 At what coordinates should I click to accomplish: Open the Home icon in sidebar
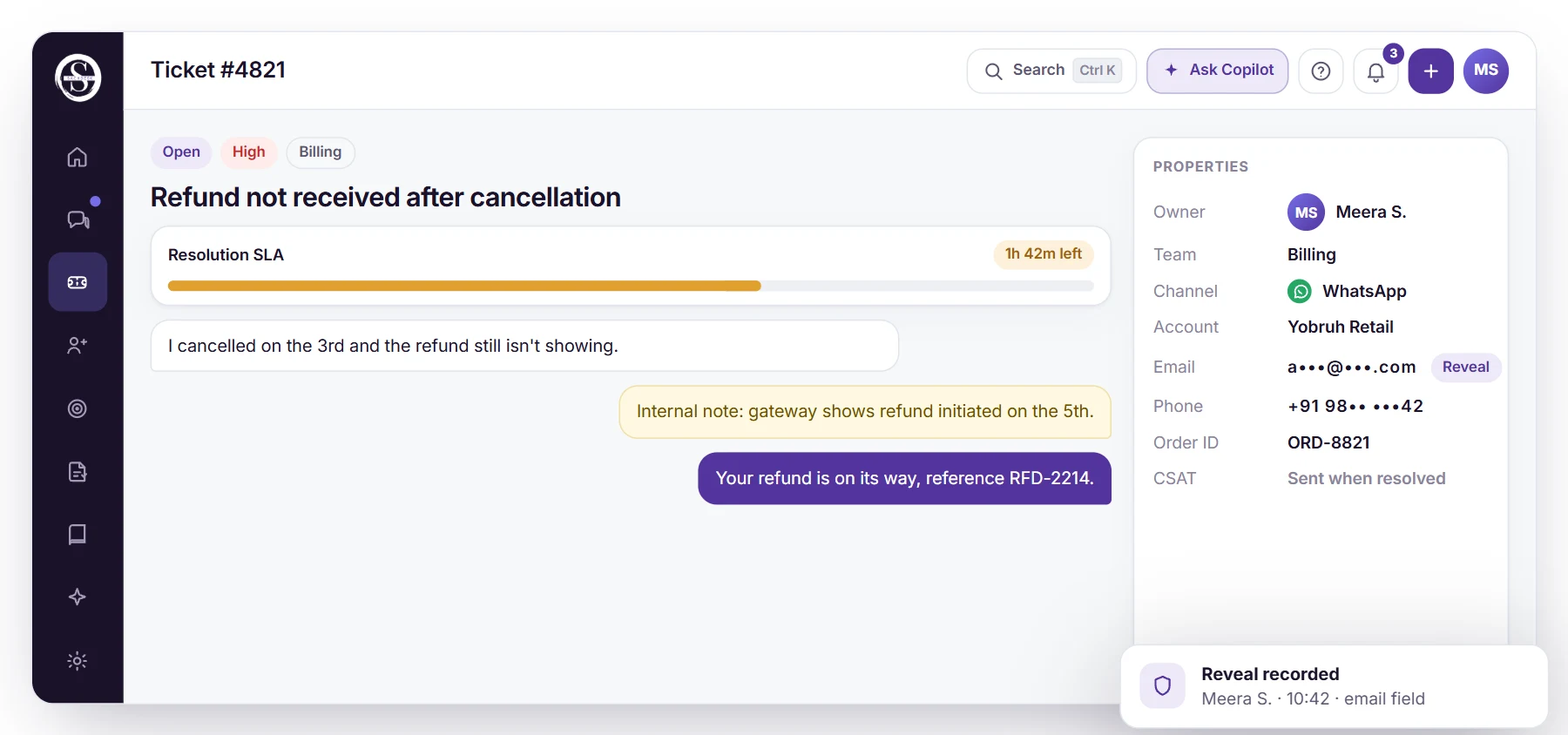78,157
